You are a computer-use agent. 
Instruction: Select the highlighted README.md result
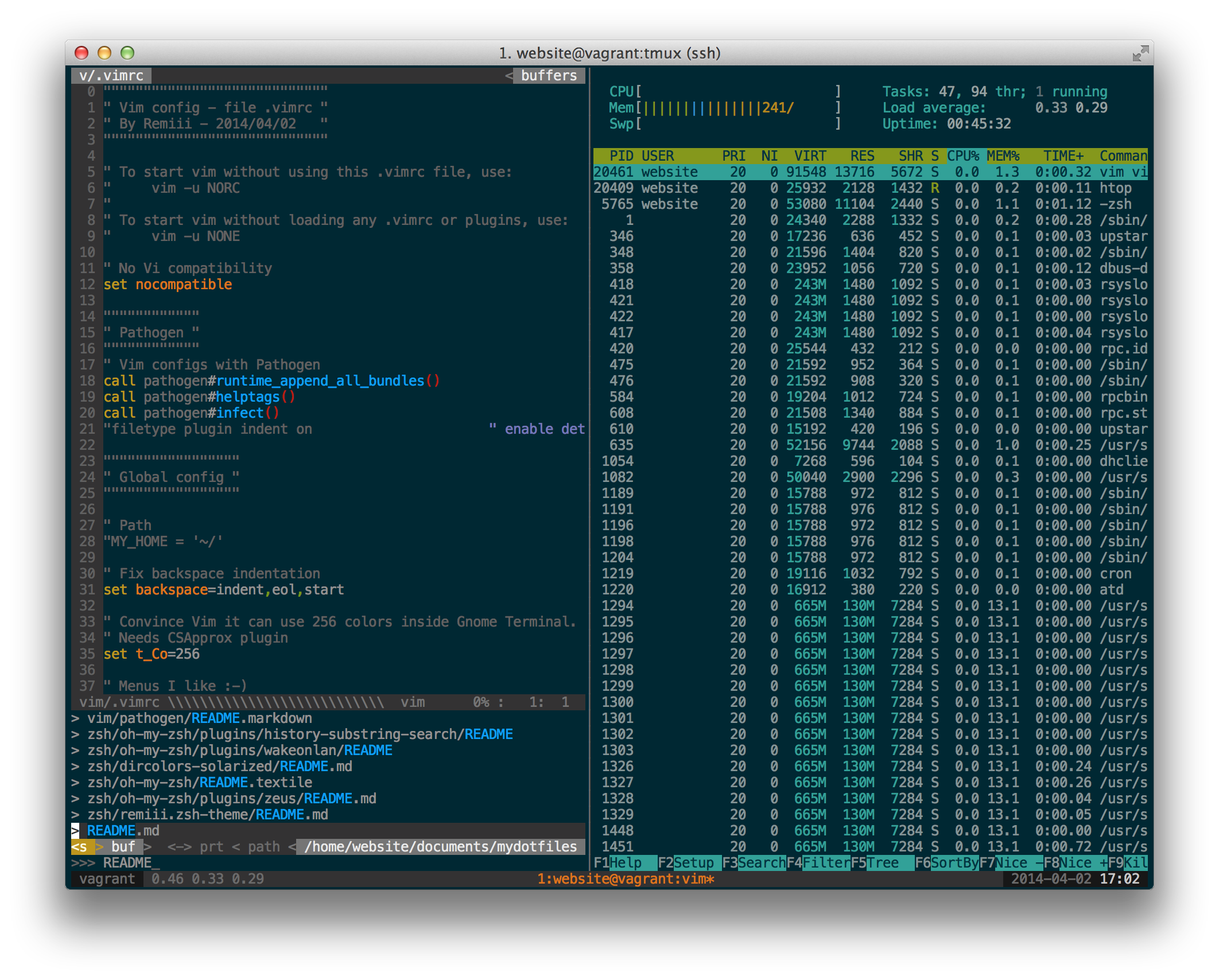click(328, 831)
